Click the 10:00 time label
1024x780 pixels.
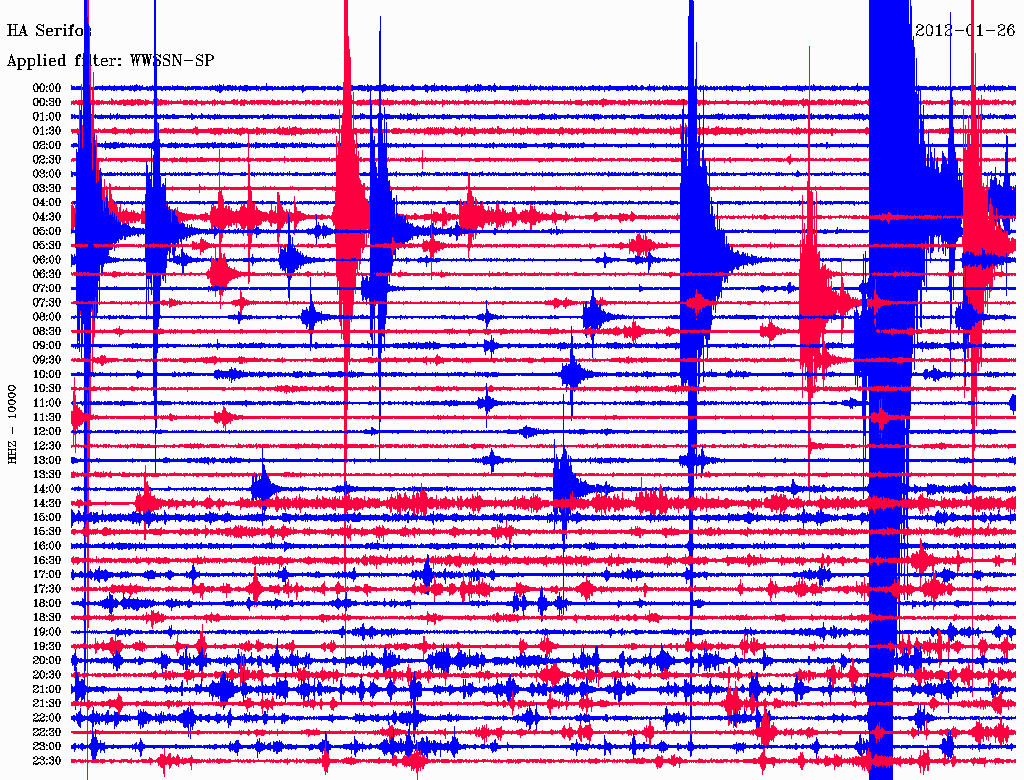click(x=47, y=374)
